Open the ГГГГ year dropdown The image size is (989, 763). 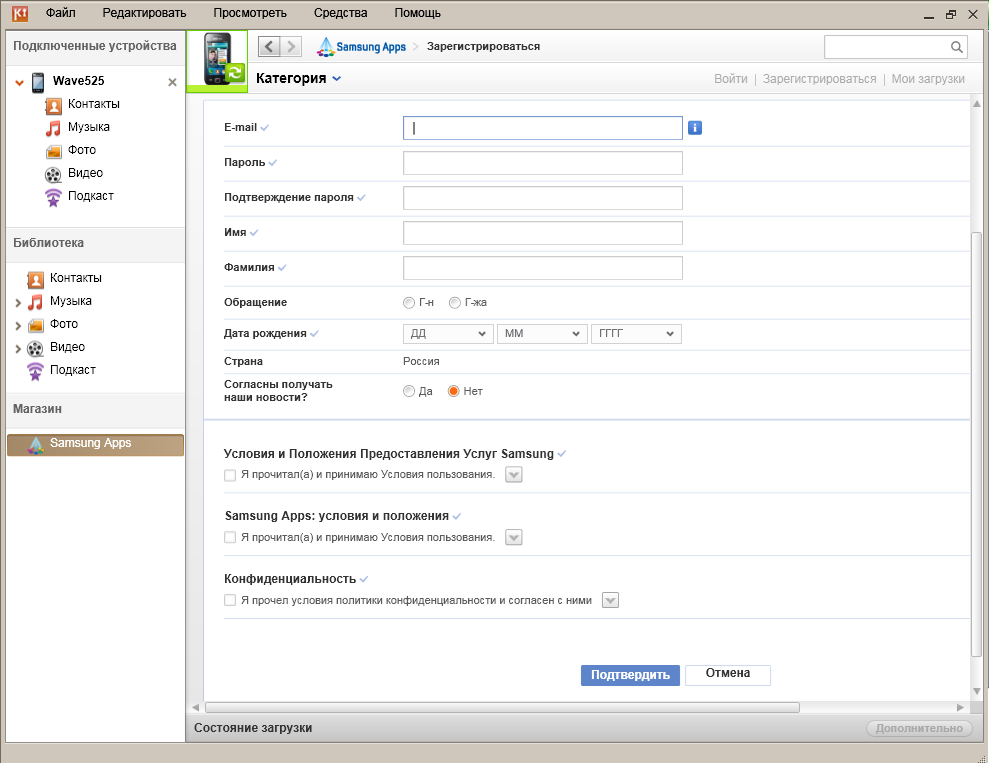[636, 334]
